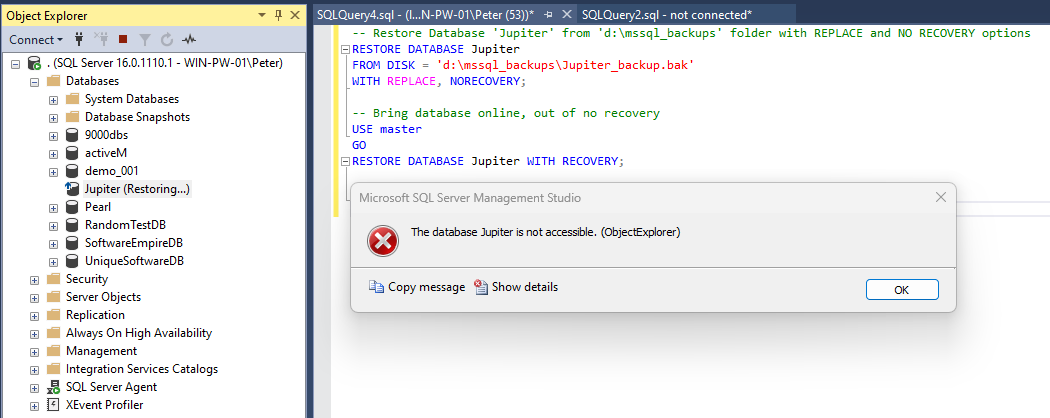Screen dimensions: 1050x418
Task: Expand the System Databases folder
Action: tap(53, 99)
